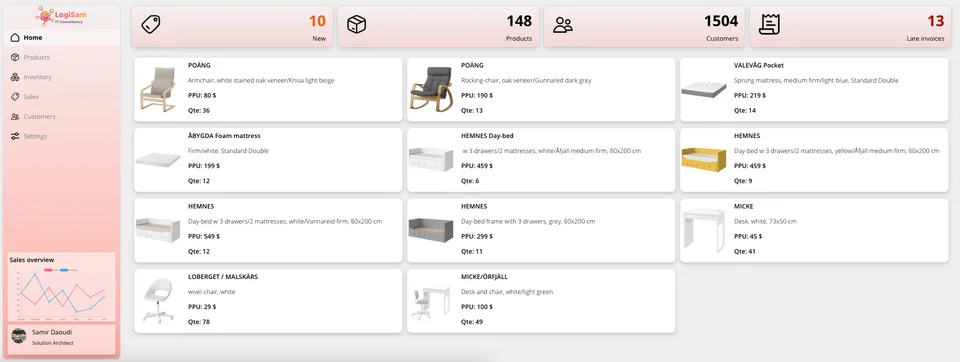Click 'Solution Architect' role text
This screenshot has height=362, width=960.
[x=53, y=343]
